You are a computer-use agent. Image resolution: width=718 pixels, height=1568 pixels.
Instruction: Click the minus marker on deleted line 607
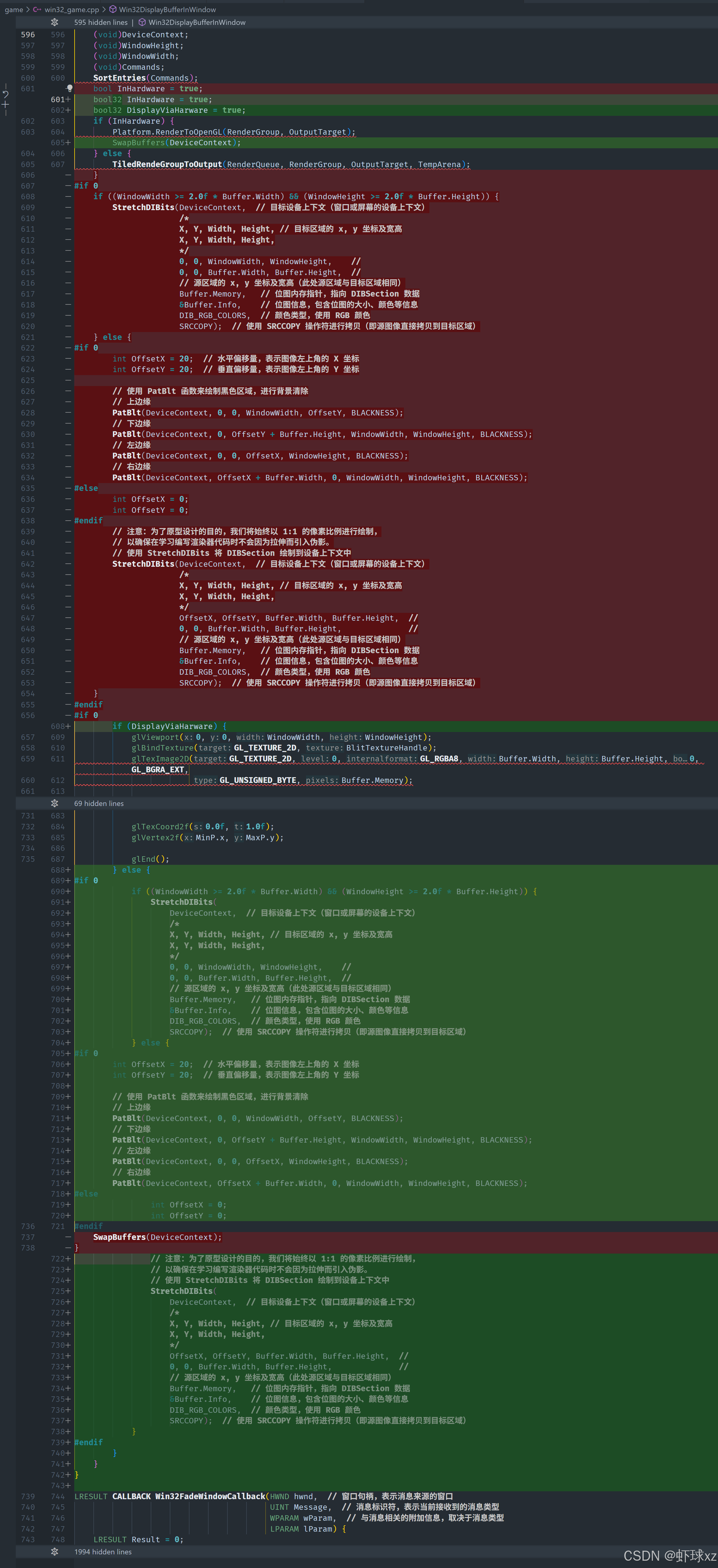[x=68, y=186]
